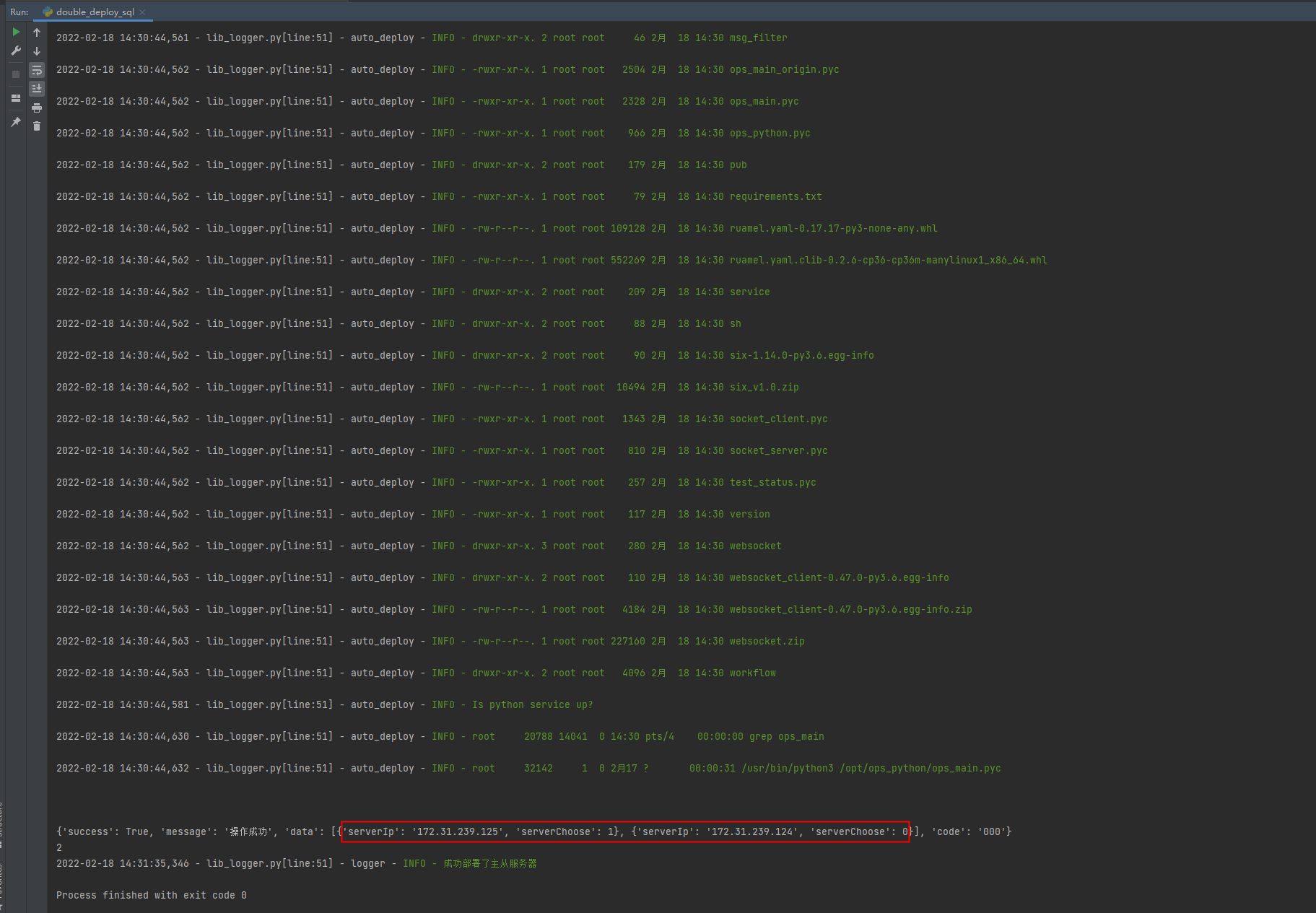Open run configuration via wrench icon
This screenshot has height=913, width=1316.
click(x=16, y=51)
